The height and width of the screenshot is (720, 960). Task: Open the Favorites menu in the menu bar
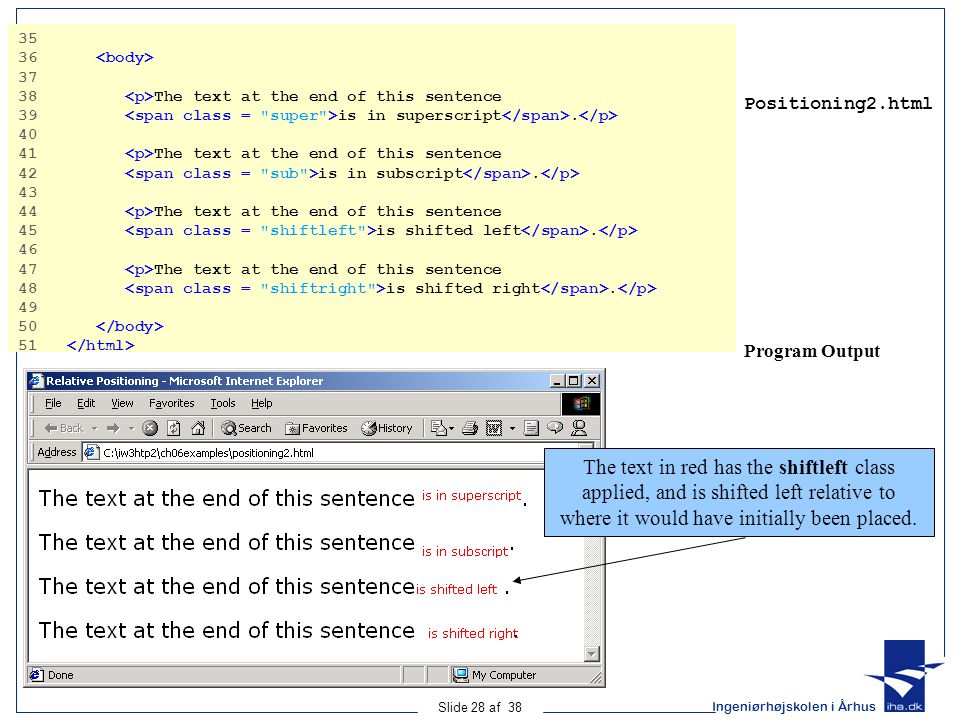coord(171,403)
